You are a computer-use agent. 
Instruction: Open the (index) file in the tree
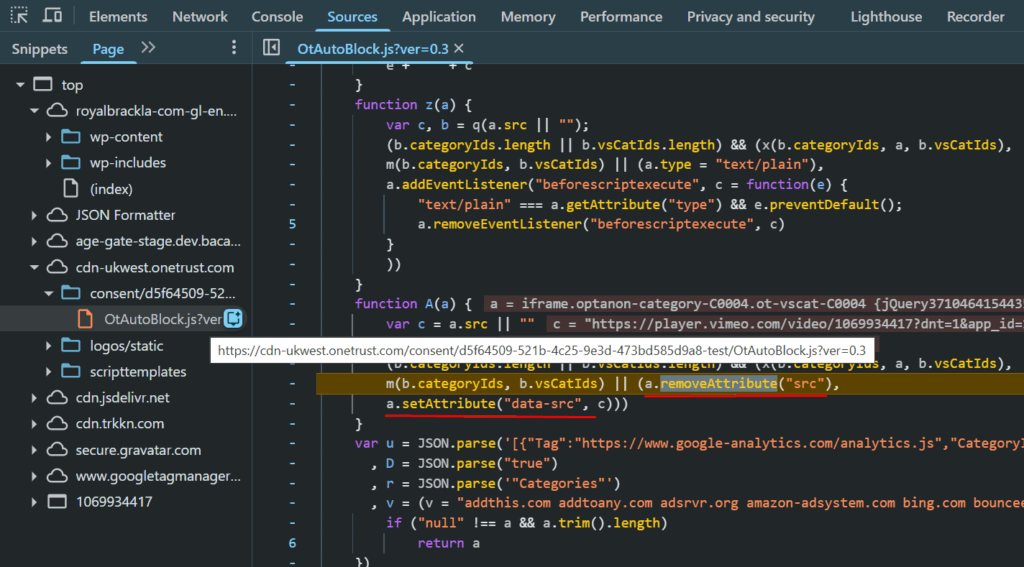pyautogui.click(x=111, y=189)
